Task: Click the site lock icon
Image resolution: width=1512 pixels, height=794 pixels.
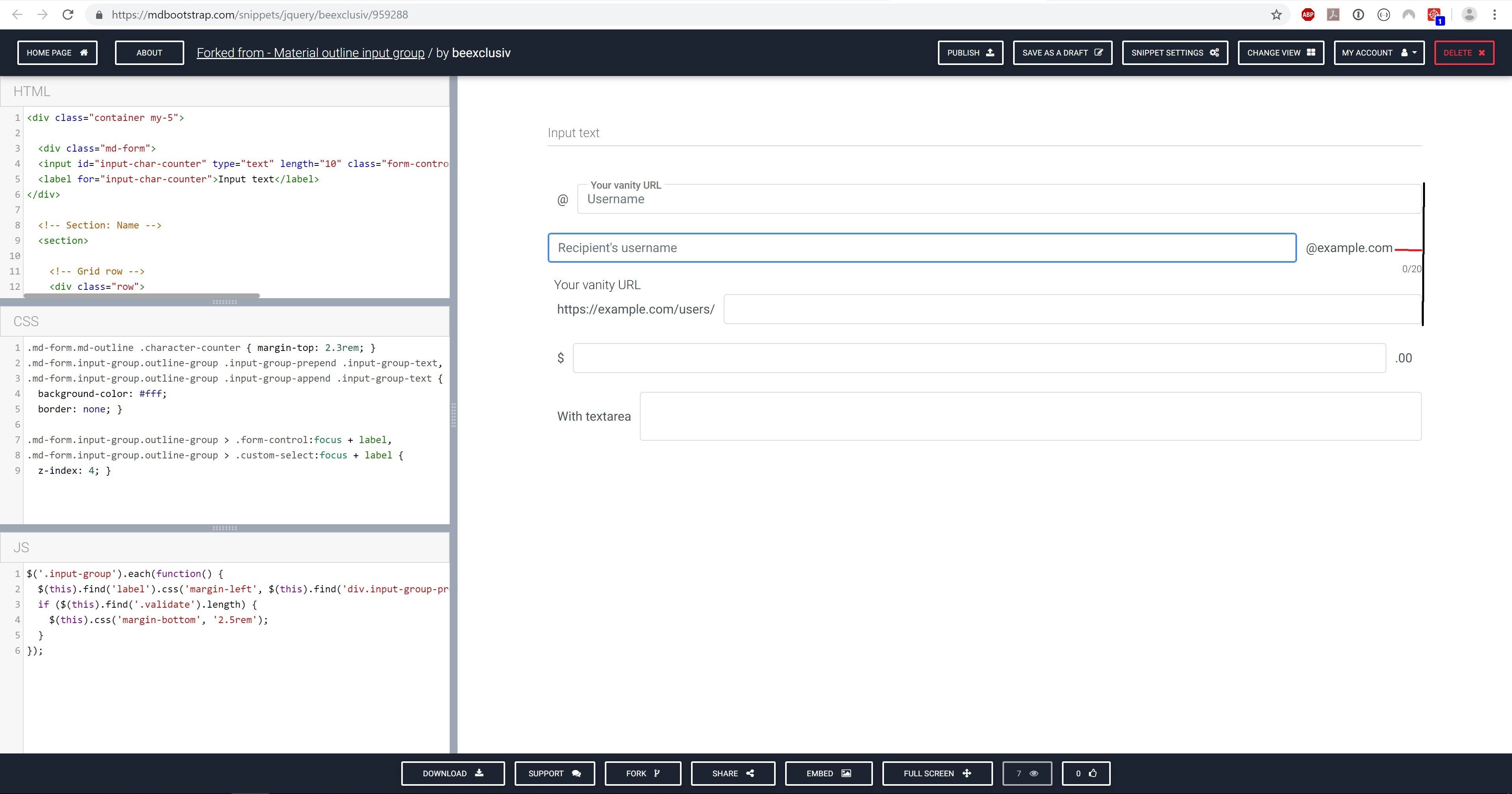Action: [99, 15]
